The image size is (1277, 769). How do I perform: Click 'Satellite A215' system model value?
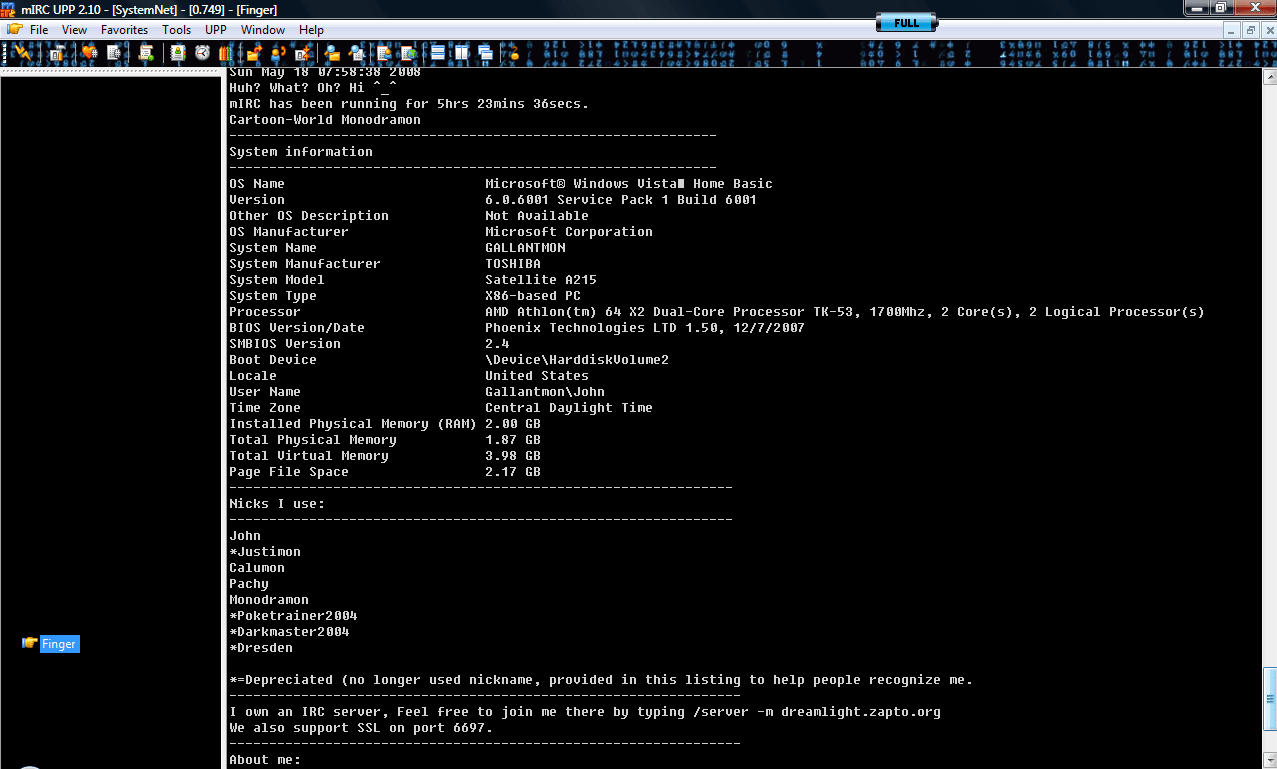(x=541, y=280)
